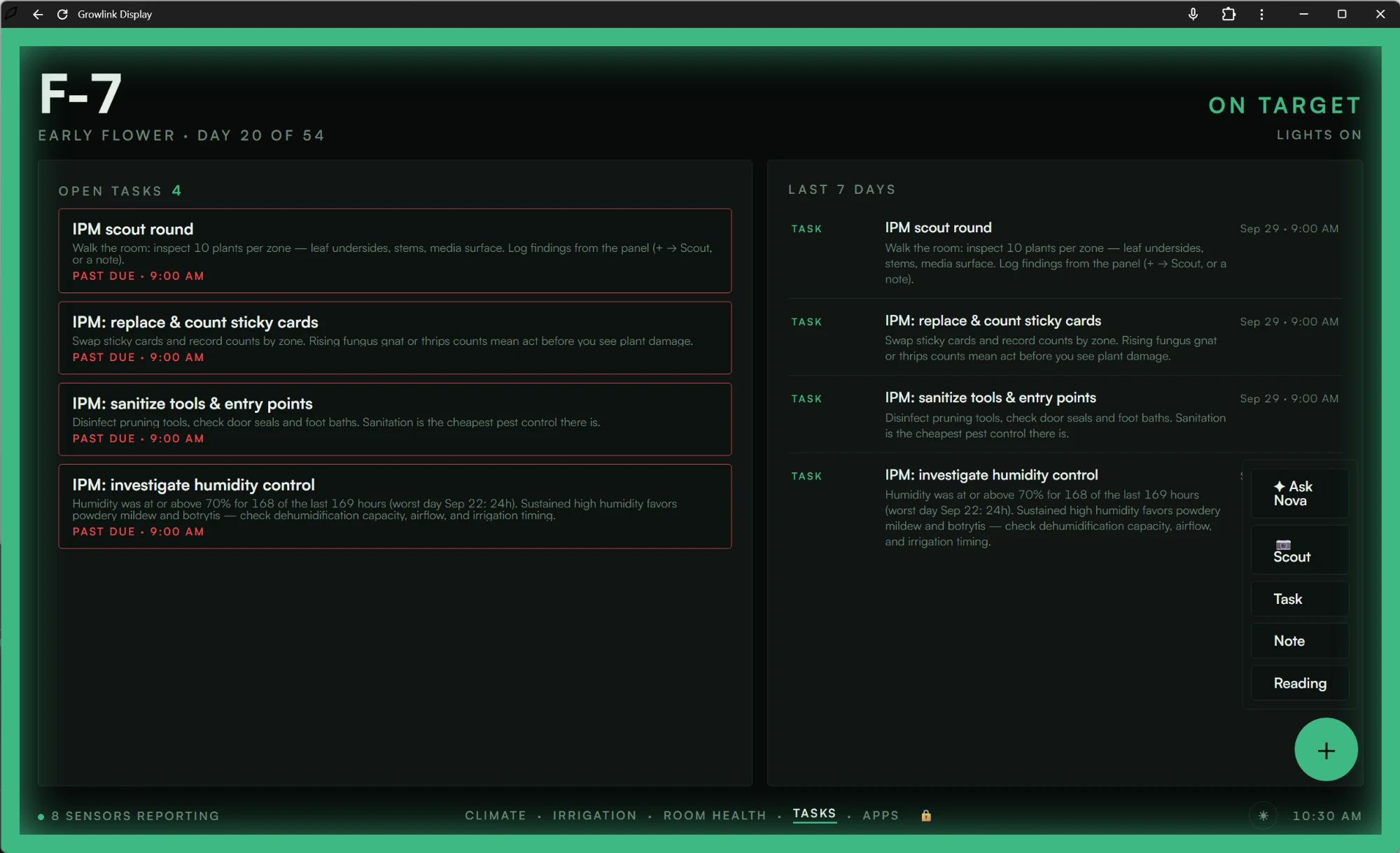Choose Reading from the add menu
Image resolution: width=1400 pixels, height=853 pixels.
(x=1300, y=683)
